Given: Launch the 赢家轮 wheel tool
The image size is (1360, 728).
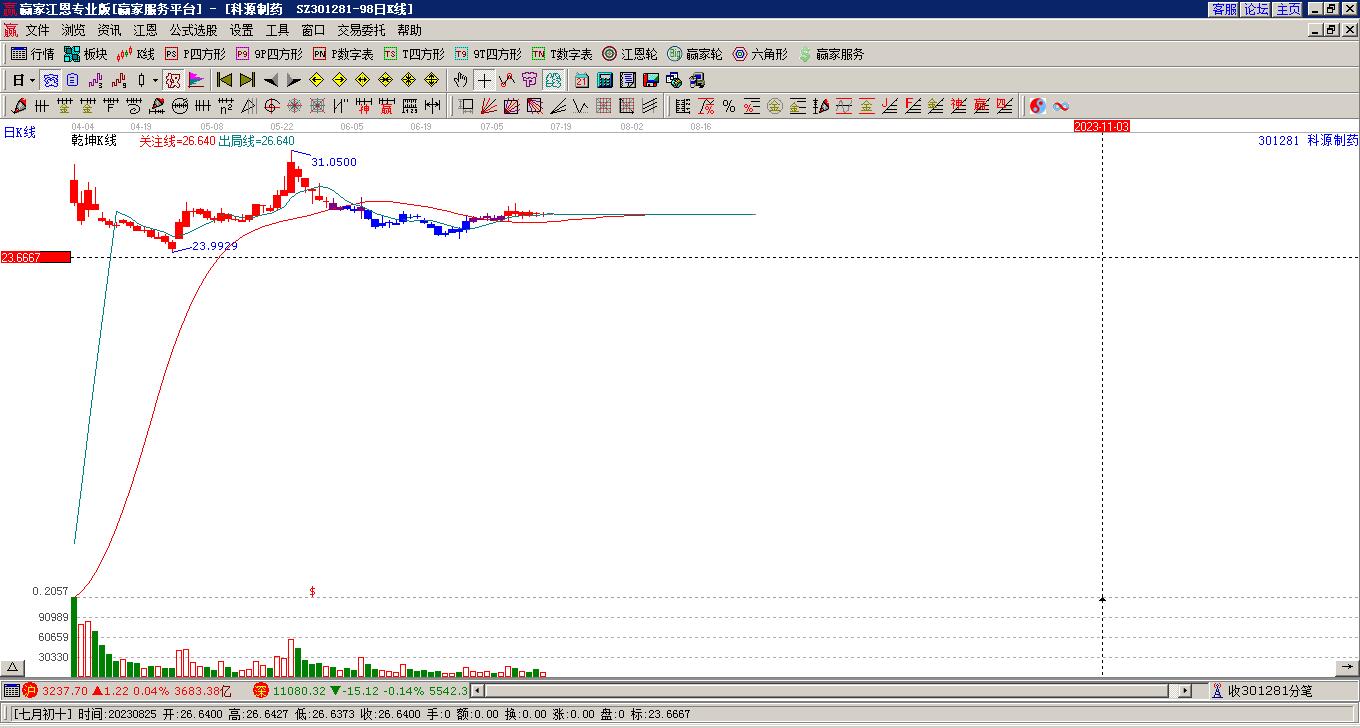Looking at the screenshot, I should [x=695, y=54].
